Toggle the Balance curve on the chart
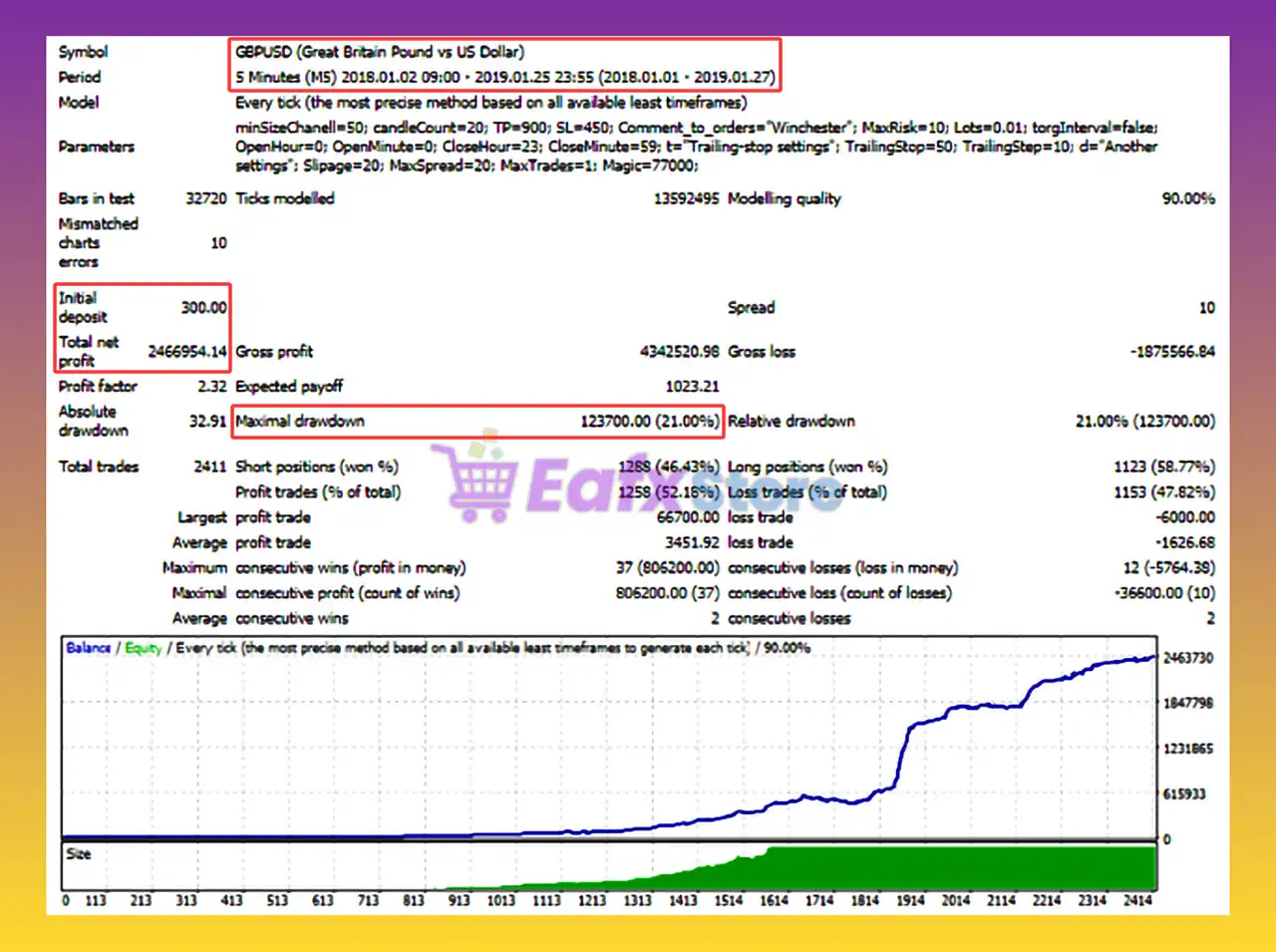The width and height of the screenshot is (1276, 952). 86,647
